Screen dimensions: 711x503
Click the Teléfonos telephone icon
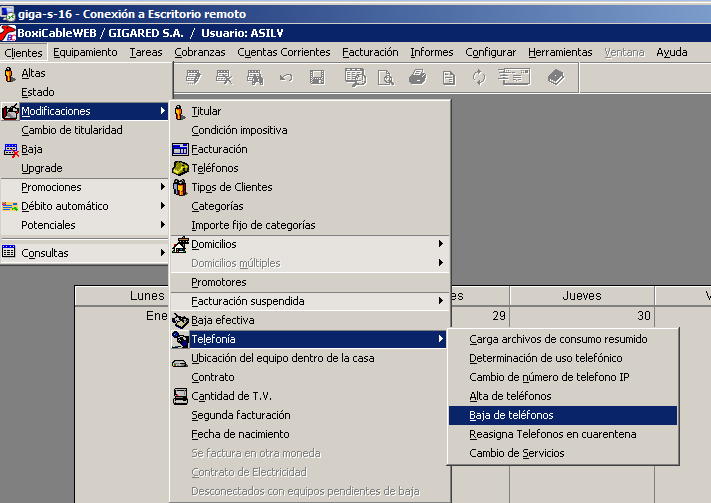tap(180, 168)
